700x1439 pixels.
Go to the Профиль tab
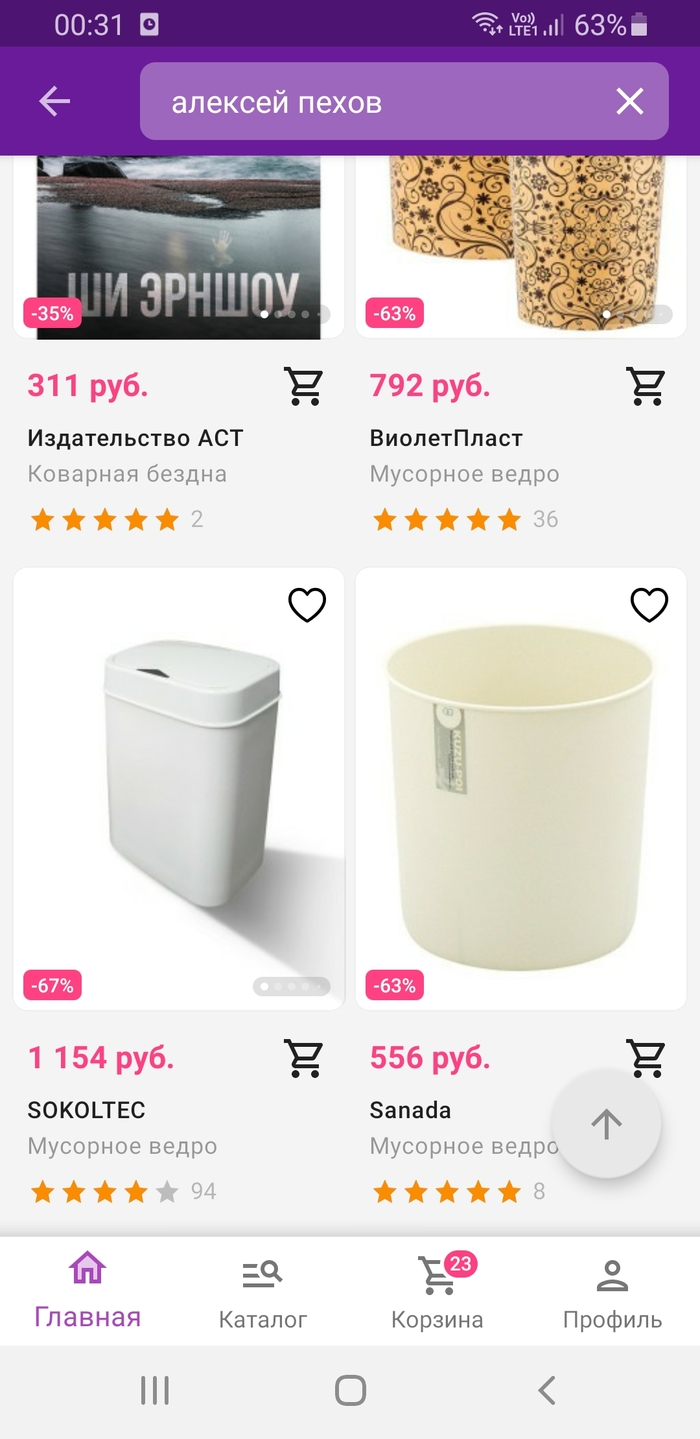coord(612,1292)
